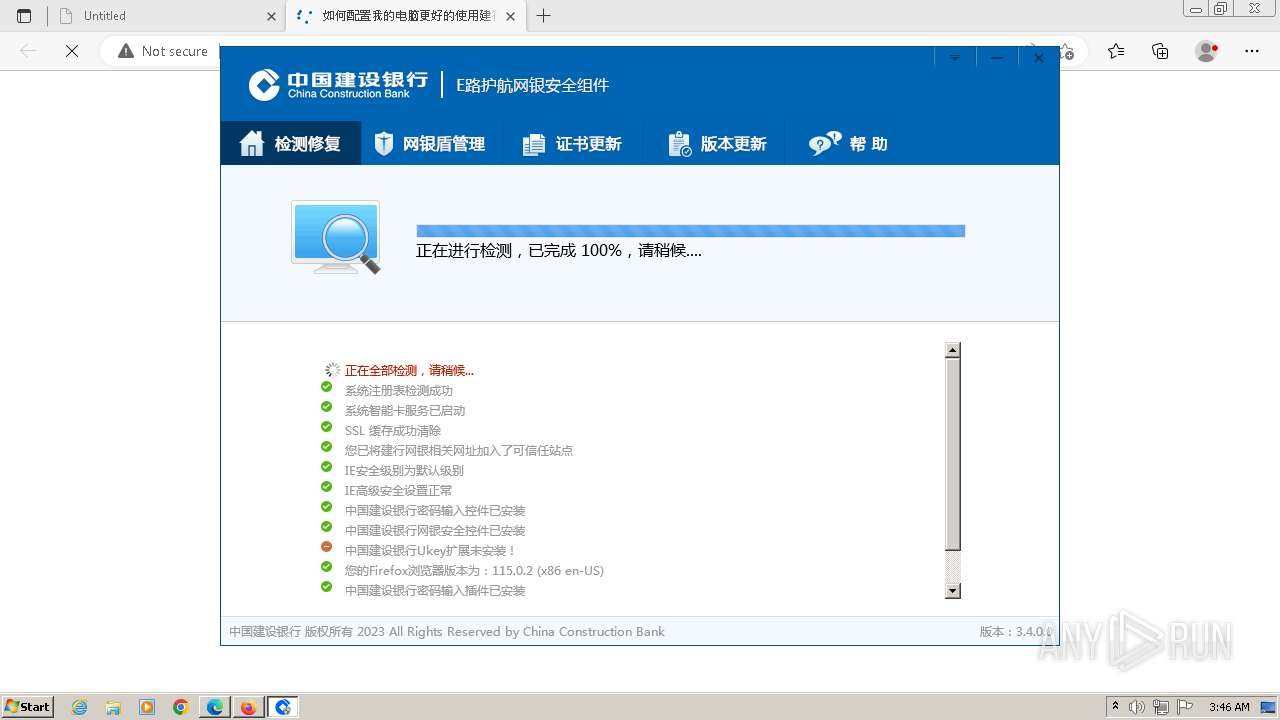
Task: Close the 如何配置我的电脑 browser tab
Action: pos(511,16)
